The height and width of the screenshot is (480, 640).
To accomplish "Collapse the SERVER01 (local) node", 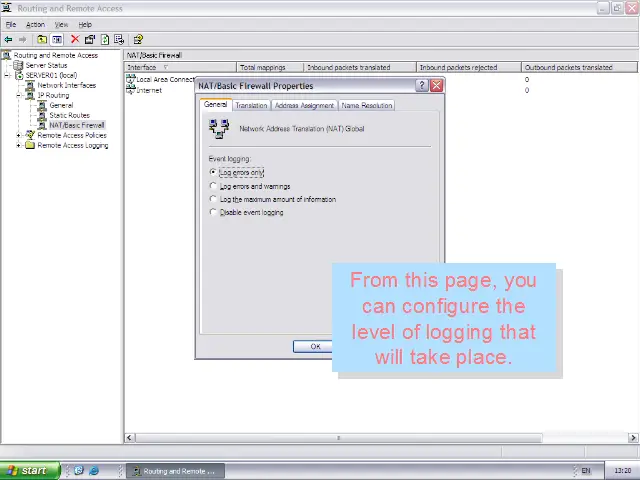I will (7, 76).
